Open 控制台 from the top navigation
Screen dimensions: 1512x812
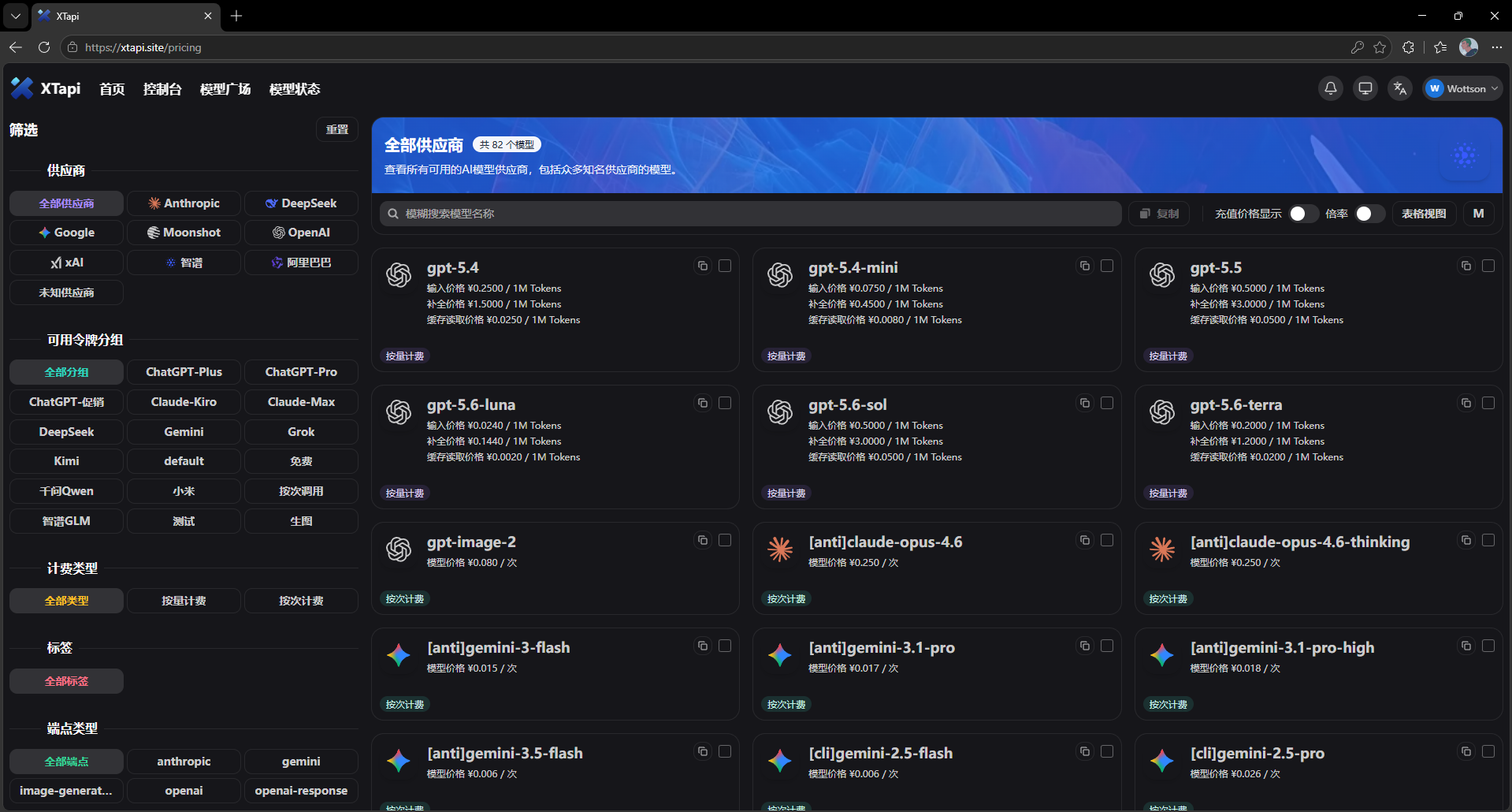pyautogui.click(x=162, y=89)
